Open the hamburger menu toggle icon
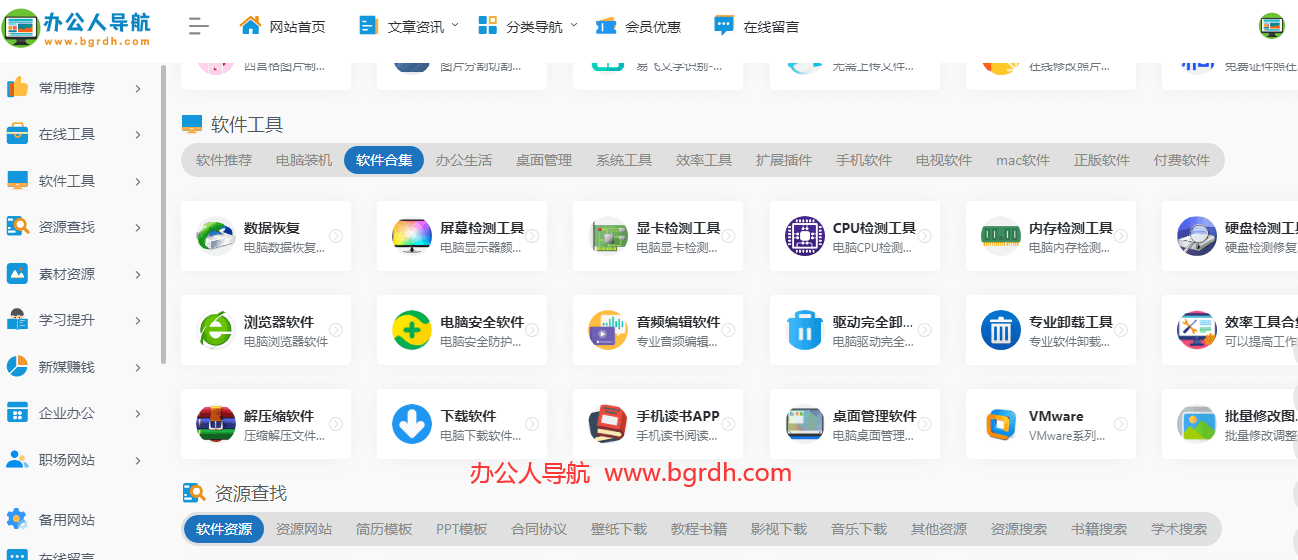Image resolution: width=1298 pixels, height=560 pixels. click(x=199, y=27)
